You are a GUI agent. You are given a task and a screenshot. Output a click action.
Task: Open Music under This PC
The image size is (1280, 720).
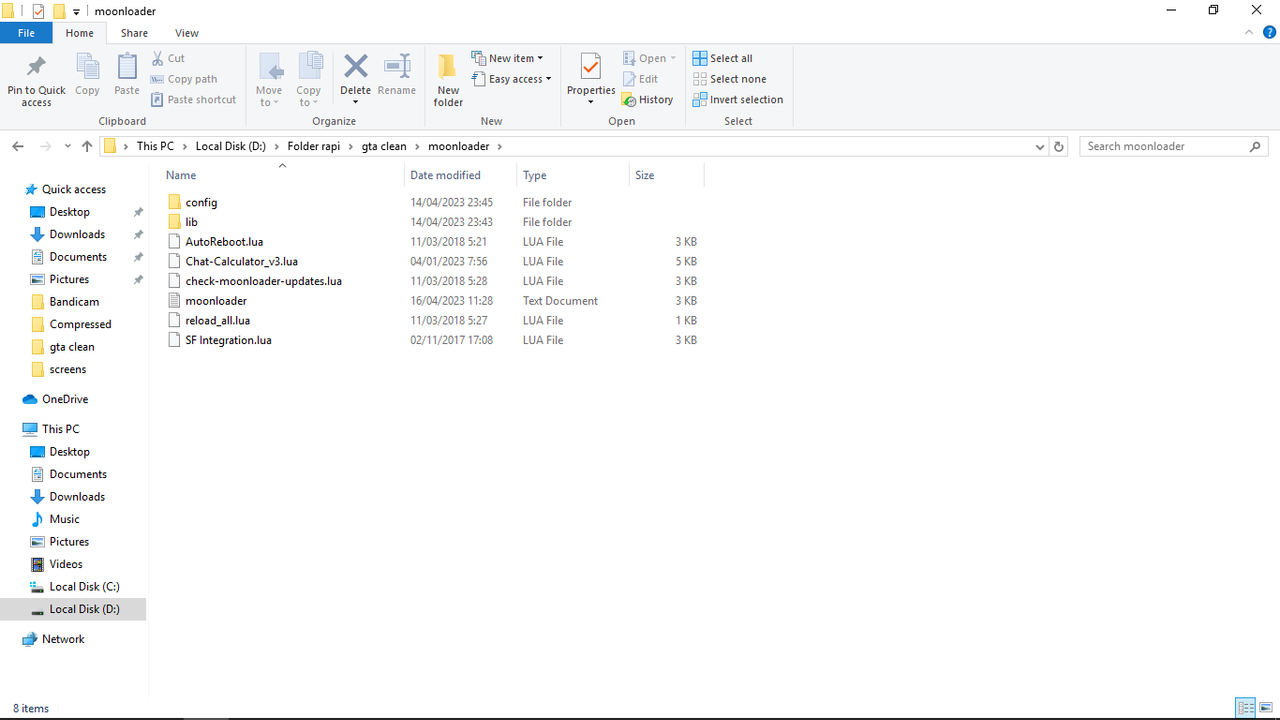[x=64, y=519]
